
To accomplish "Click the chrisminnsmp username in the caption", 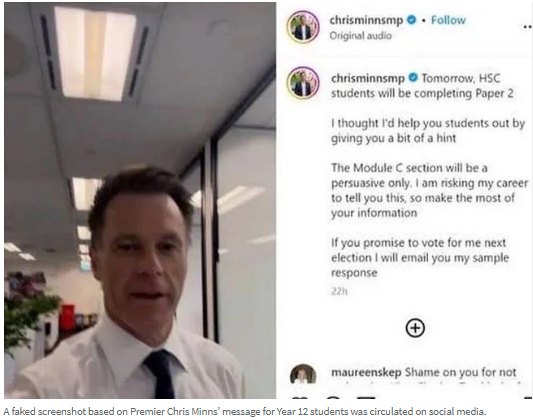I will click(368, 78).
